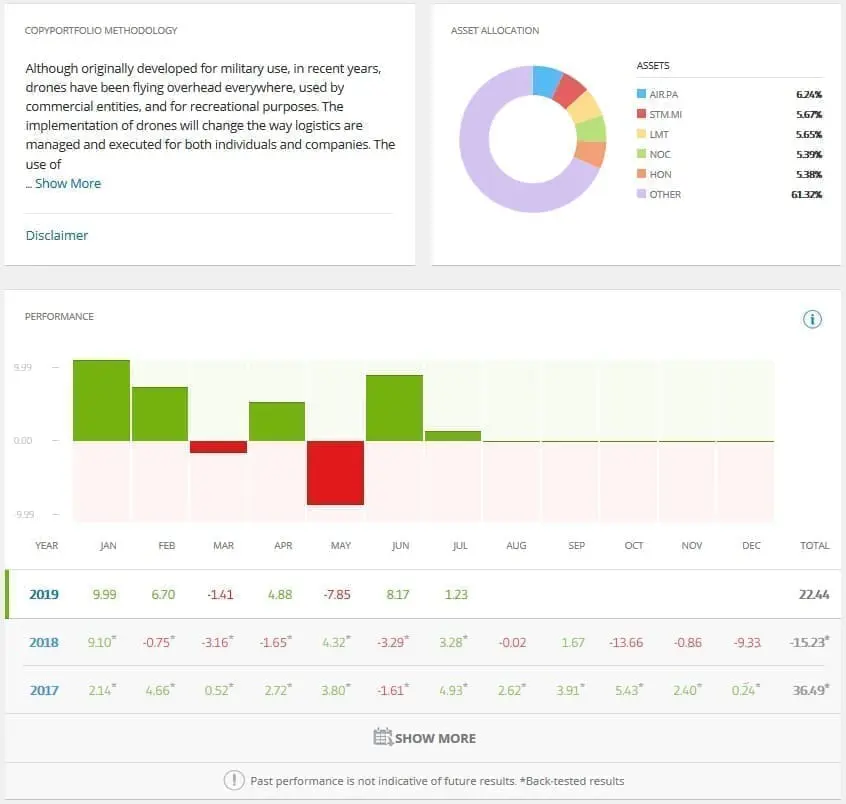Image resolution: width=846 pixels, height=804 pixels.
Task: Click the exclamation icon in the footer notice
Action: 233,781
